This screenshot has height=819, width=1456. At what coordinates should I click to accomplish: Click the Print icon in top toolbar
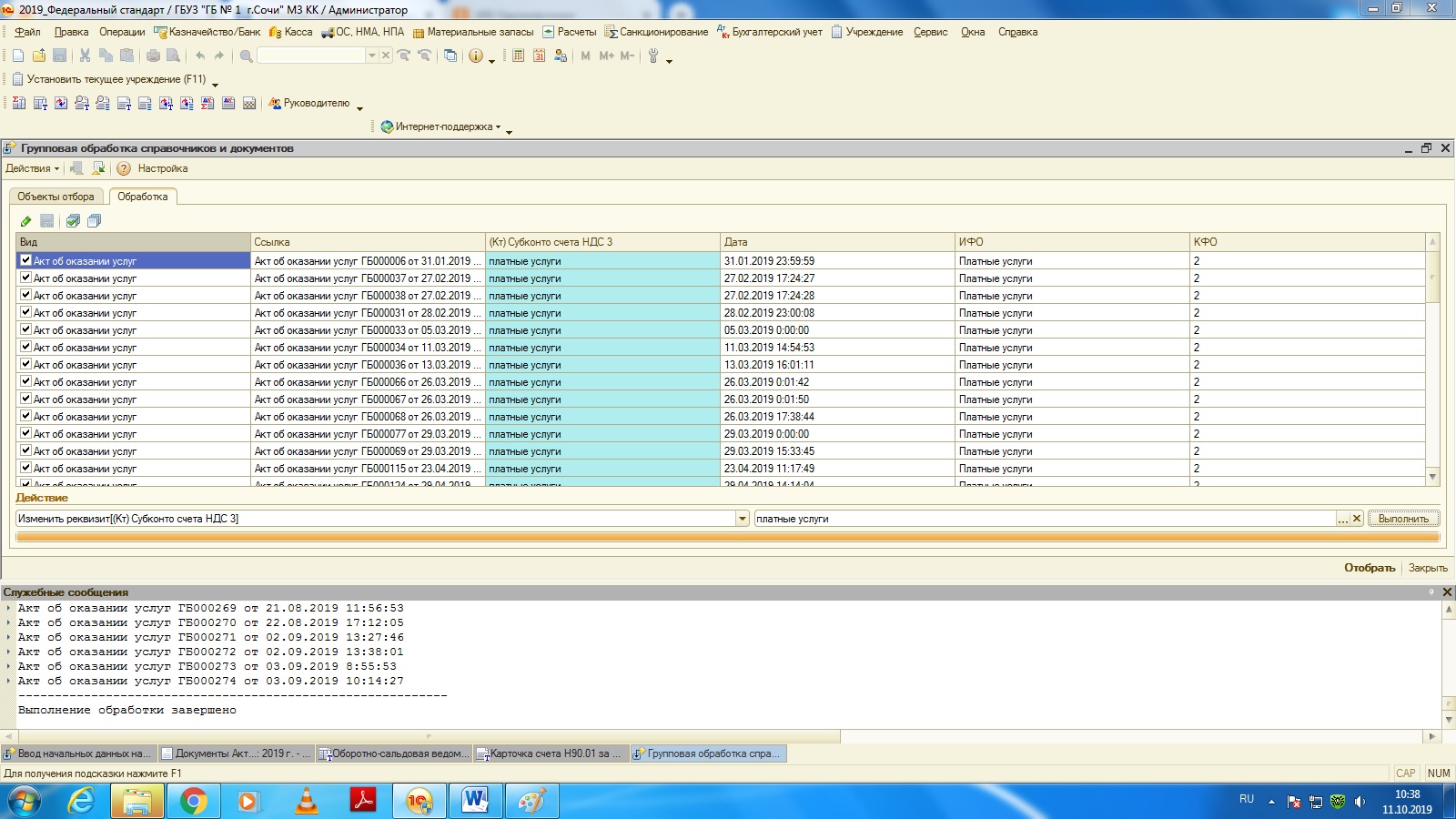click(153, 56)
